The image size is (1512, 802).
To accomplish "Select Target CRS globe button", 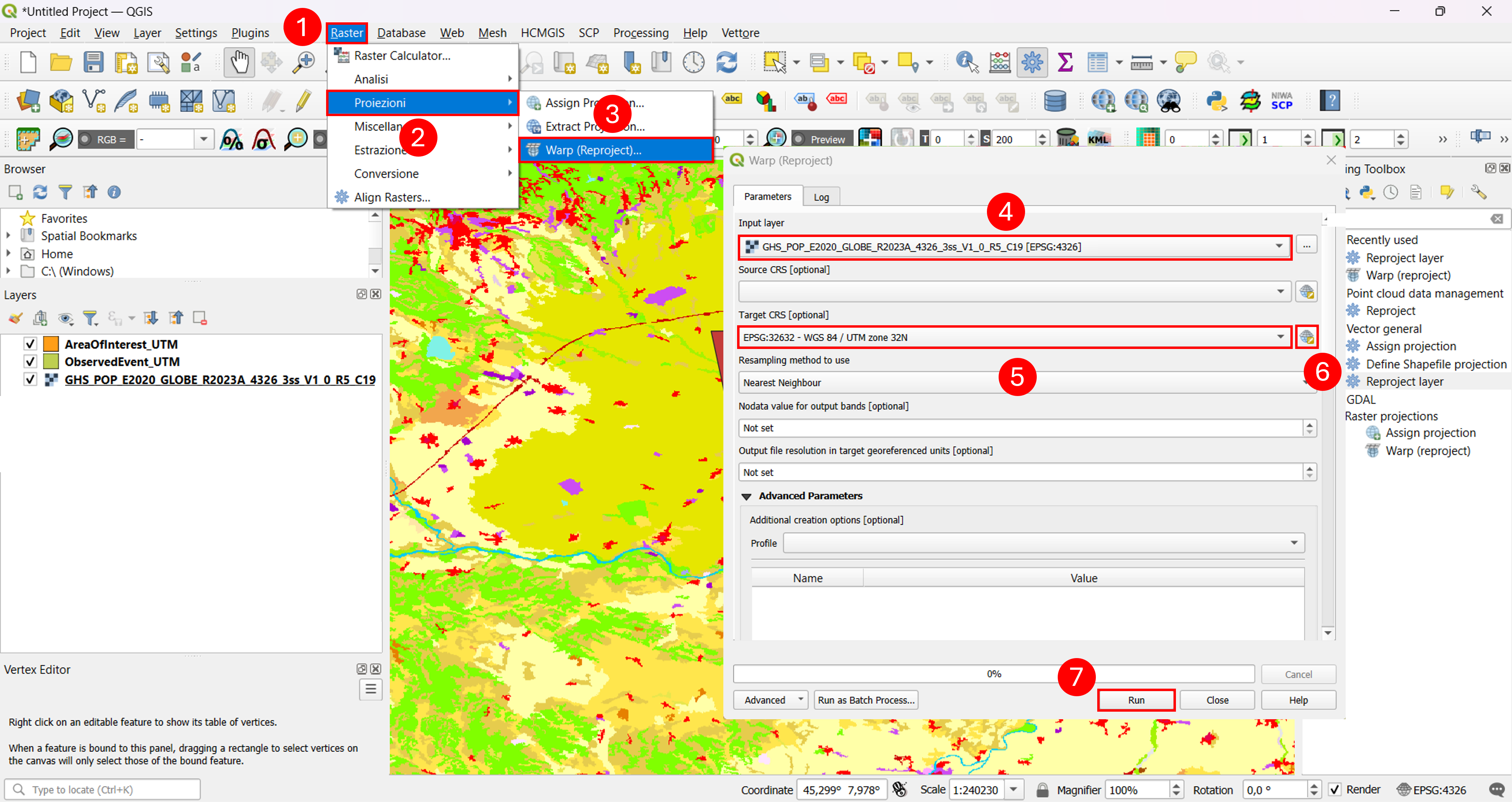I will [x=1307, y=337].
